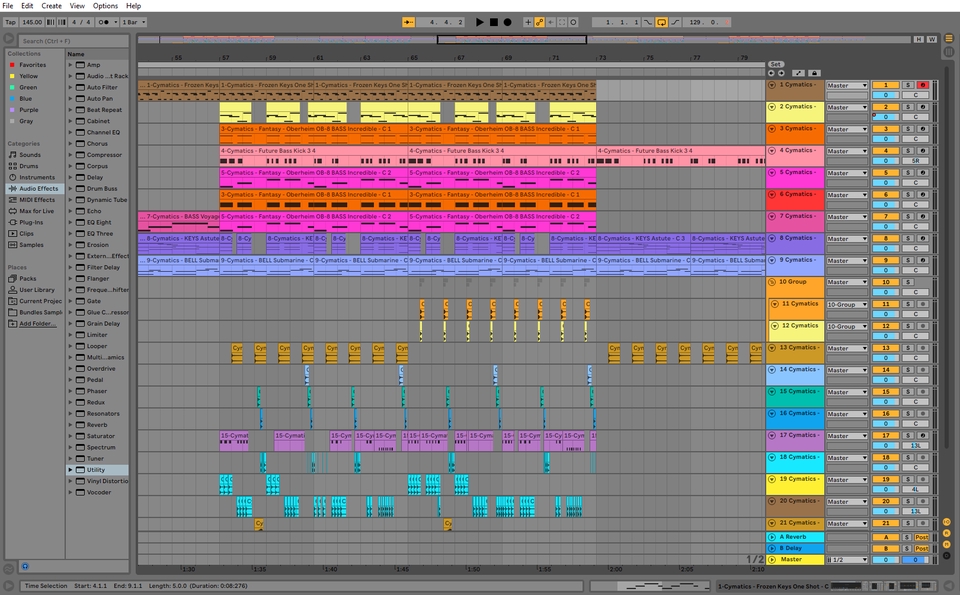Viewport: 960px width, 595px height.
Task: Deactivate track 5 activator button
Action: click(x=885, y=173)
